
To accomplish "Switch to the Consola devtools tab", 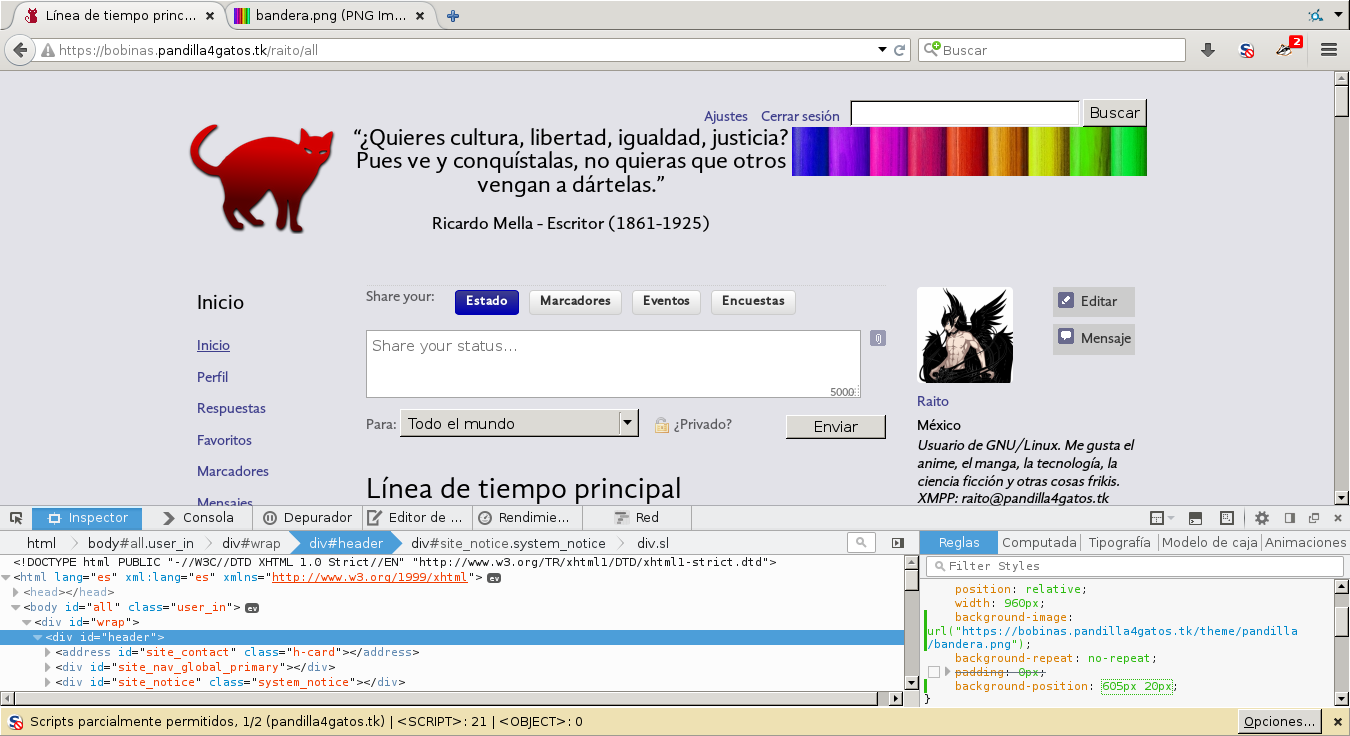I will [197, 518].
